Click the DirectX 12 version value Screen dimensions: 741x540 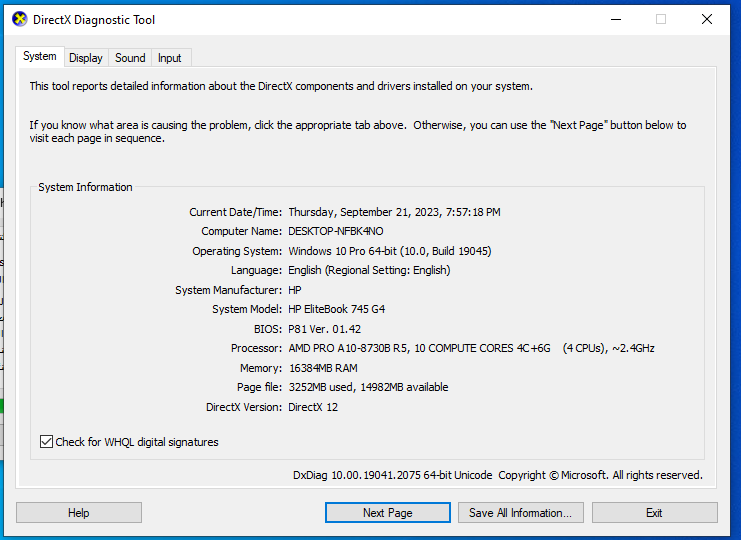(313, 407)
